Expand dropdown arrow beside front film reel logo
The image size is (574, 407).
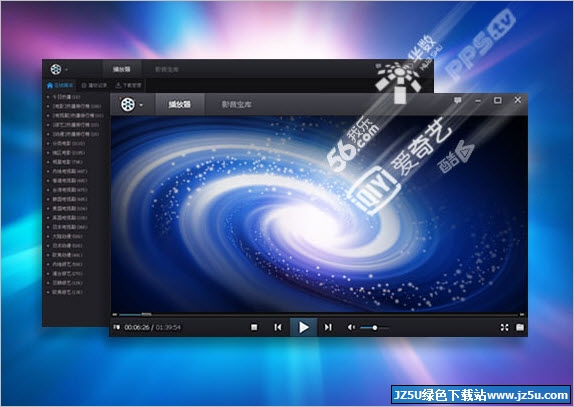[x=141, y=105]
